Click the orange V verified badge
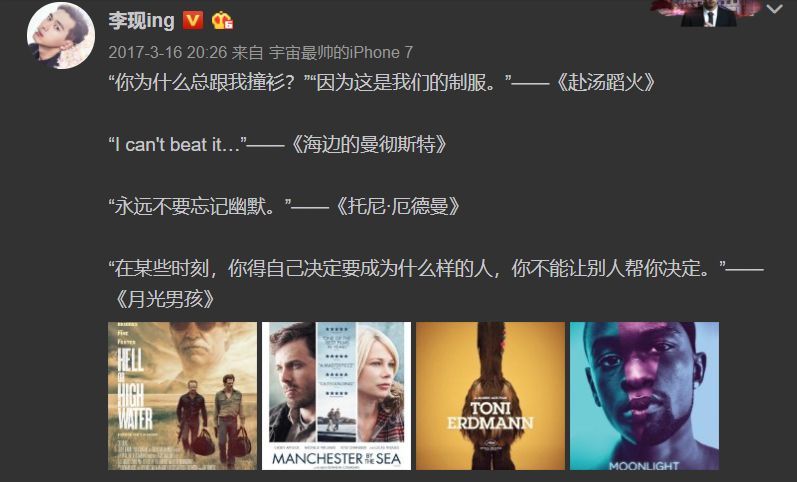797x482 pixels. [x=193, y=21]
